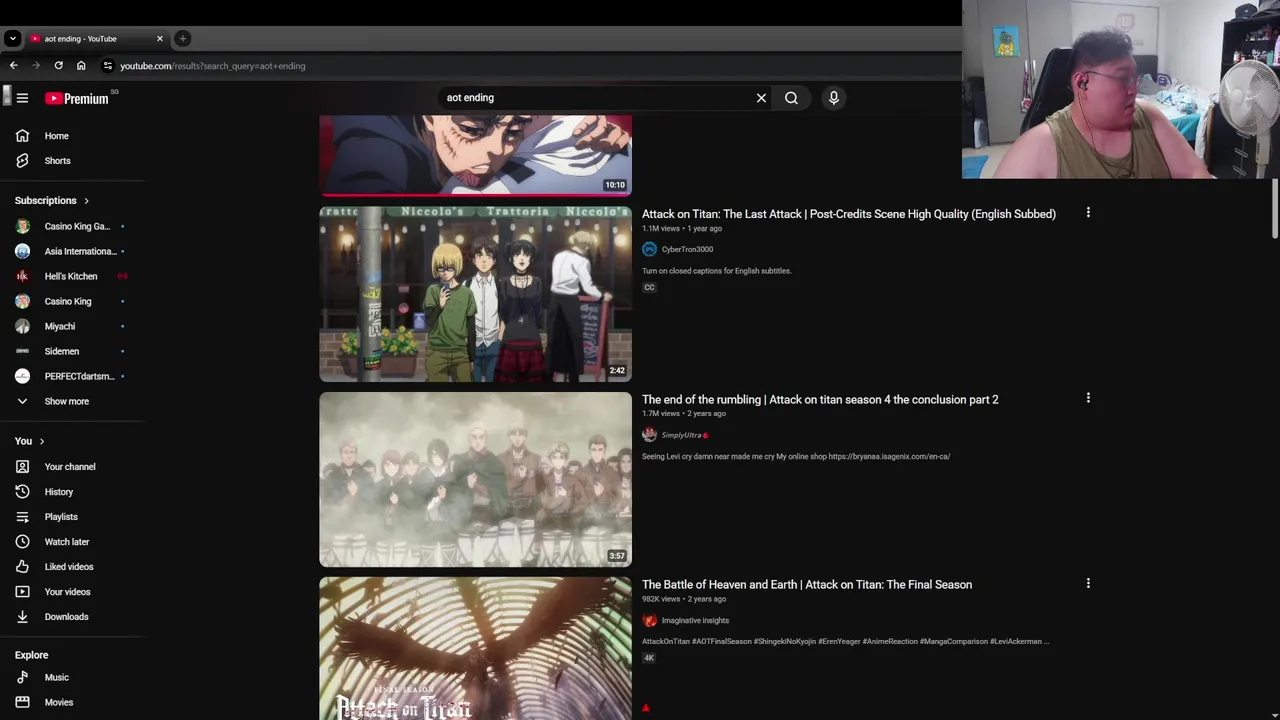Click description Turn on closed captions text
Screen dimensions: 1280x720
716,271
